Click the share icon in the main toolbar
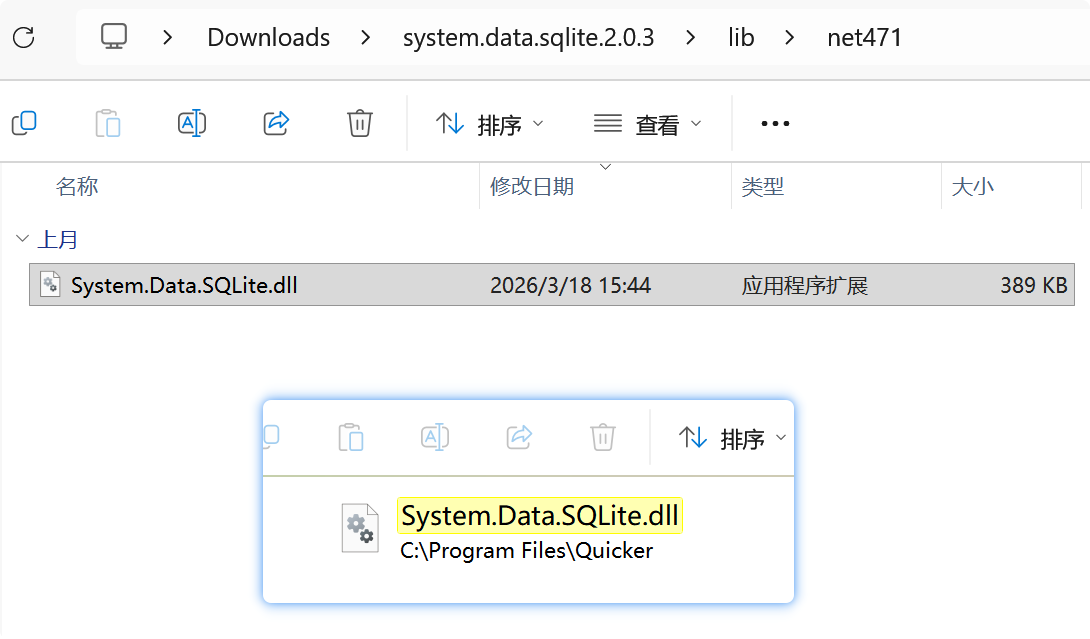This screenshot has height=639, width=1090. [276, 123]
